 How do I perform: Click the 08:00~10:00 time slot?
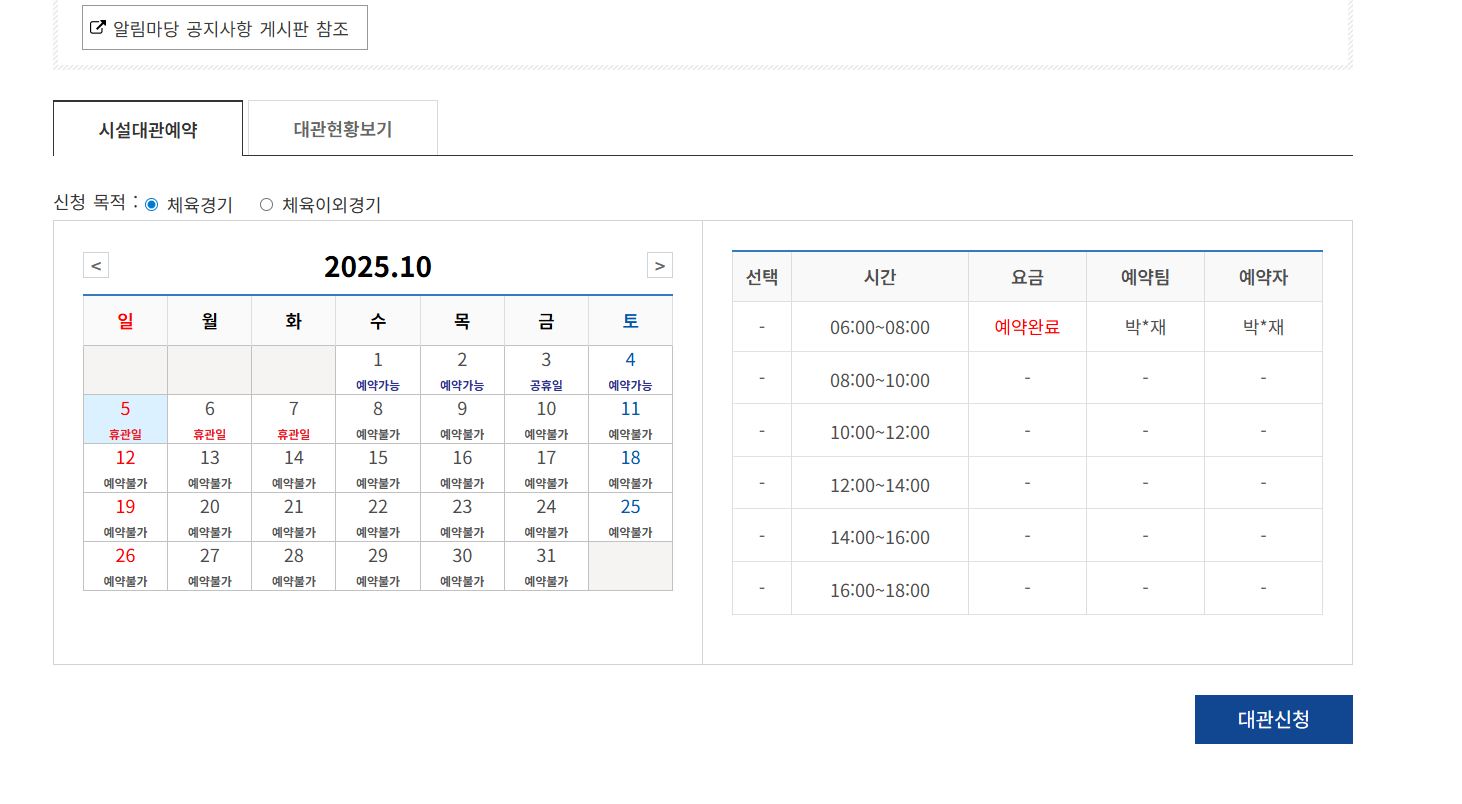tap(879, 380)
